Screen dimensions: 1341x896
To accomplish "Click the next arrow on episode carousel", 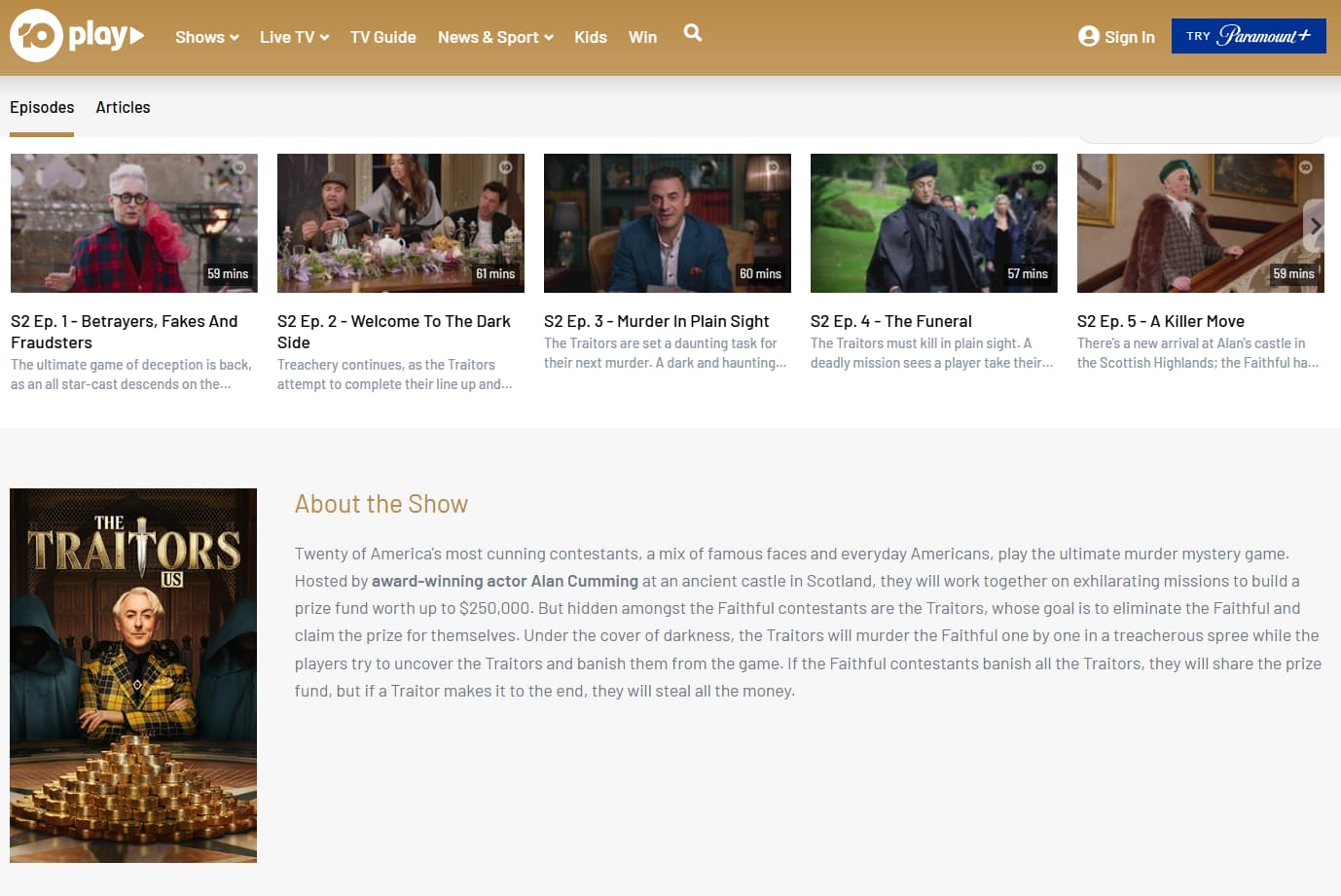I will (x=1315, y=226).
